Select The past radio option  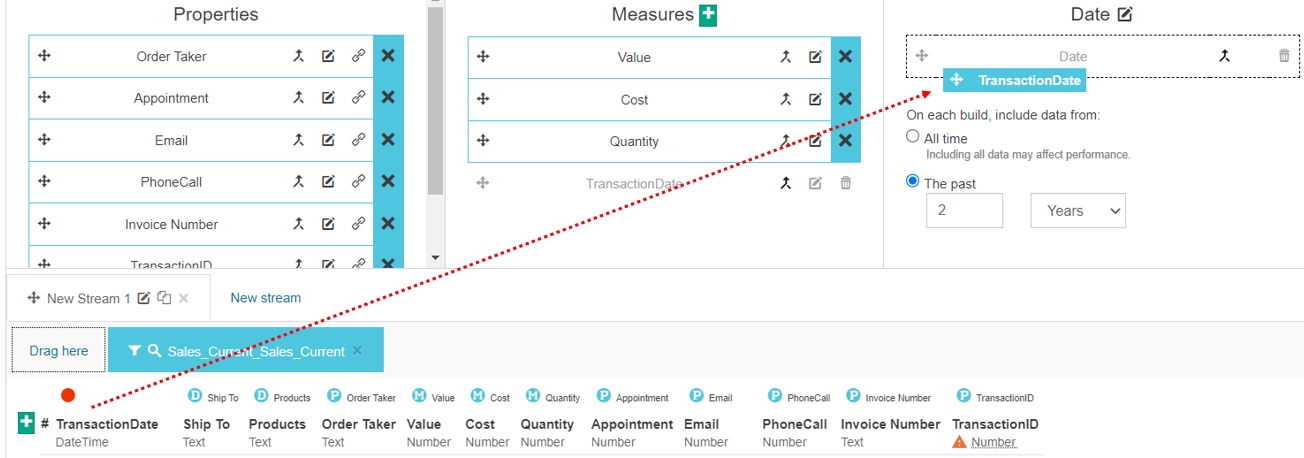point(912,182)
